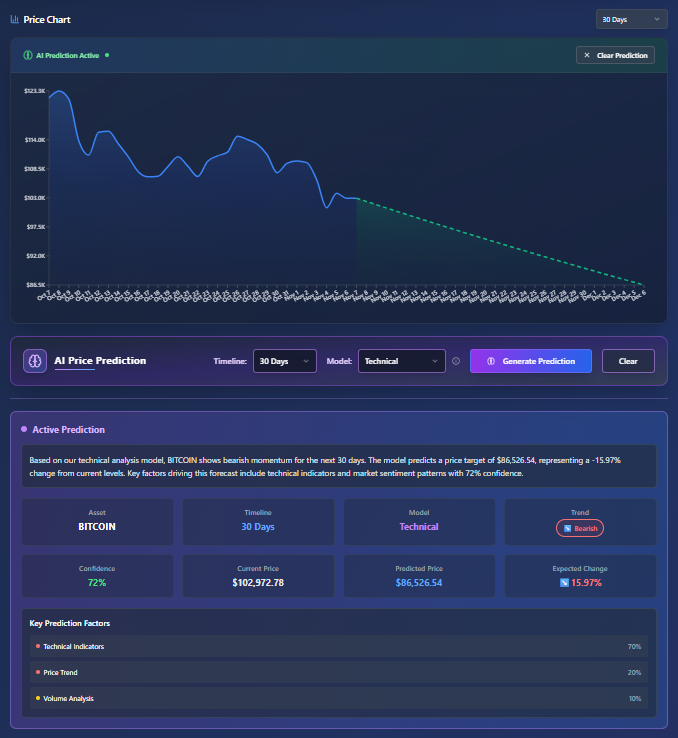Dismiss prediction with Clear Prediction button
The image size is (678, 738).
tap(615, 55)
